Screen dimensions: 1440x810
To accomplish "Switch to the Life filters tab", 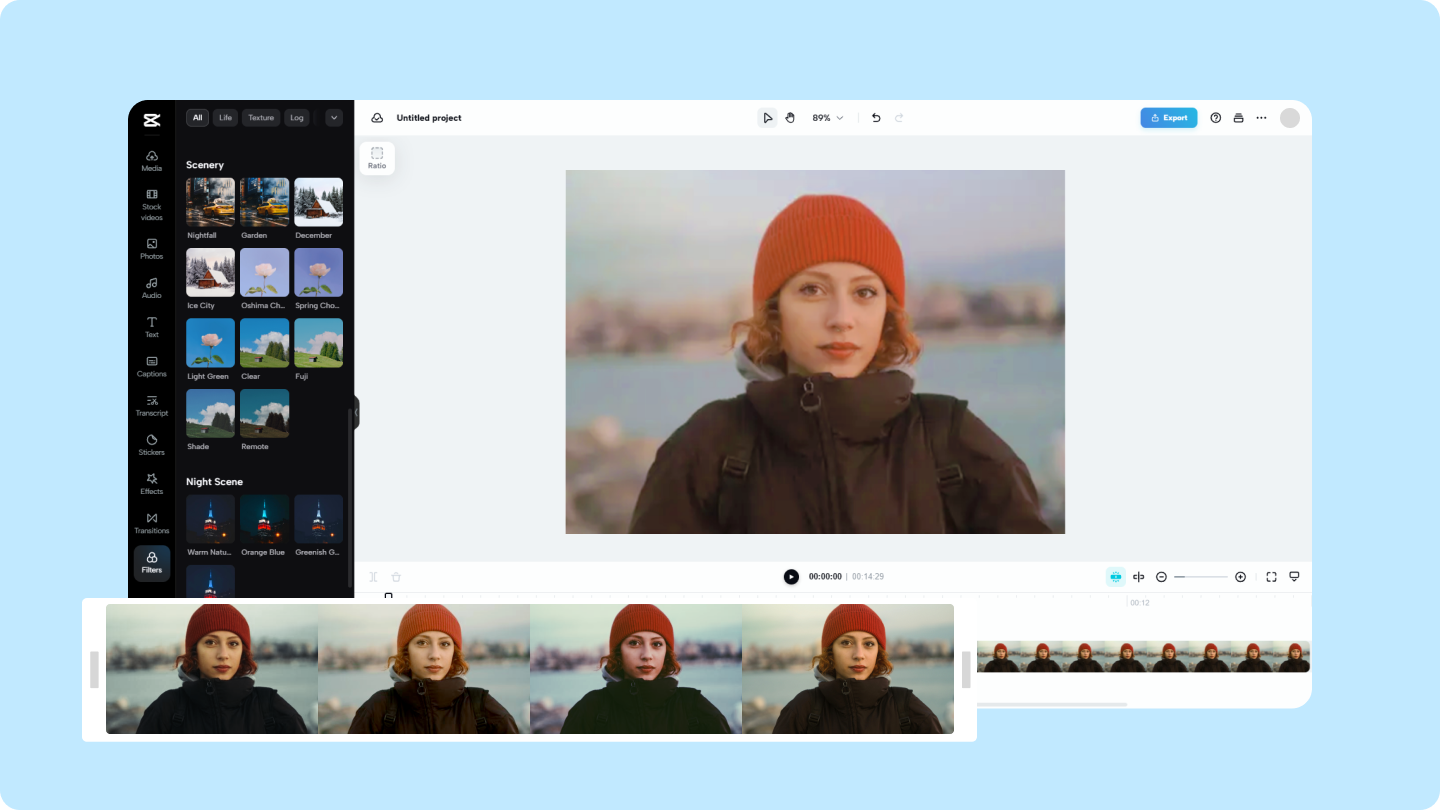I will (226, 118).
